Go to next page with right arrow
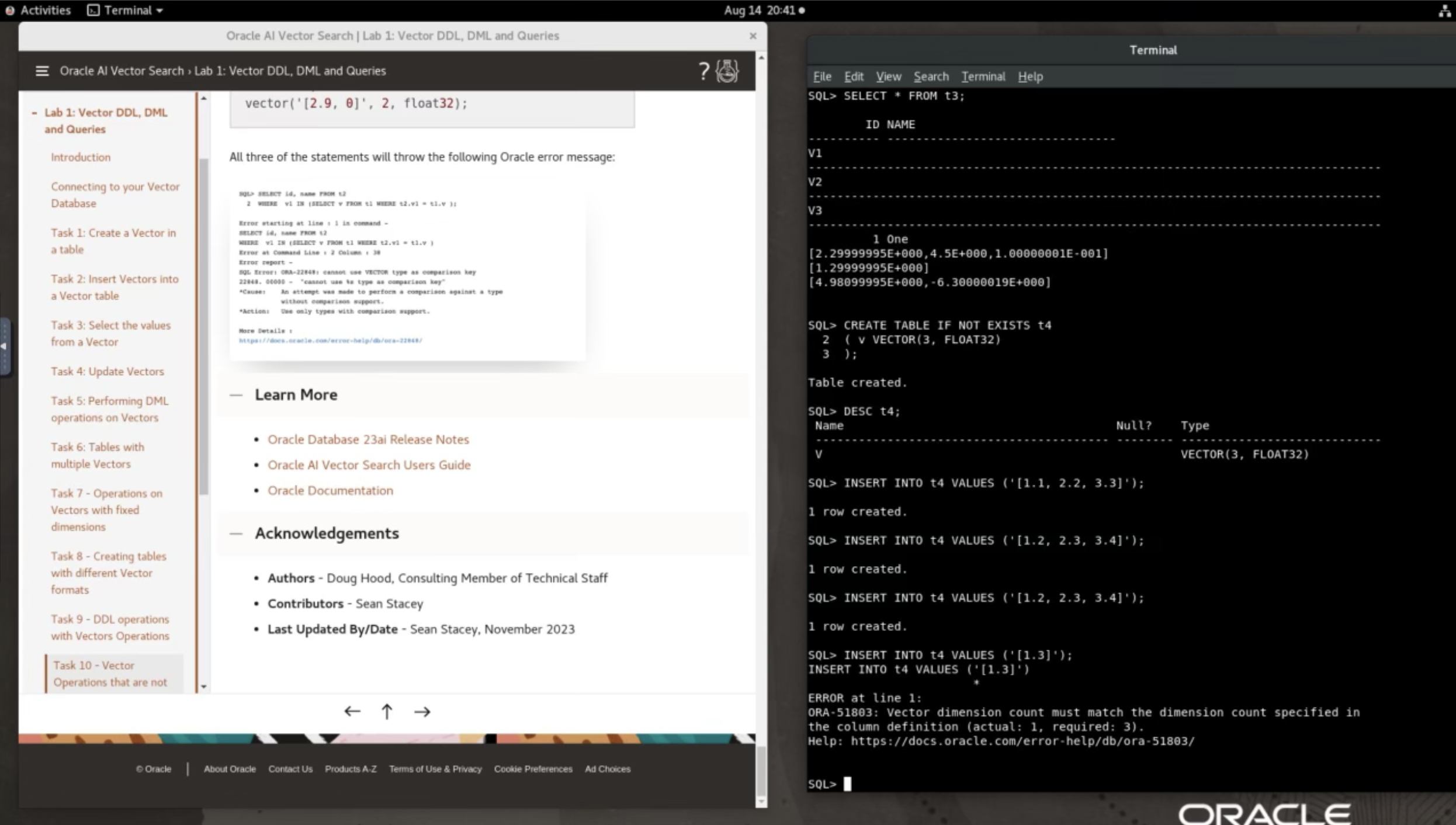This screenshot has width=1456, height=825. point(422,711)
